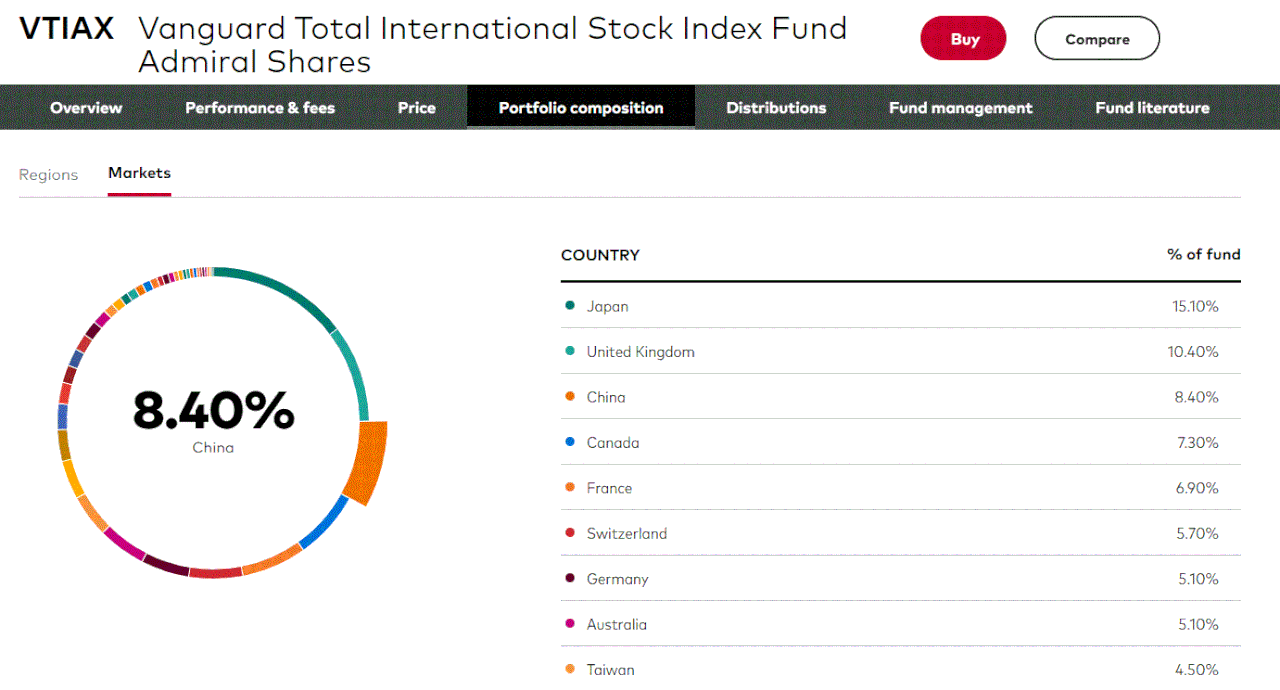Select the Markets sub-tab

click(139, 174)
